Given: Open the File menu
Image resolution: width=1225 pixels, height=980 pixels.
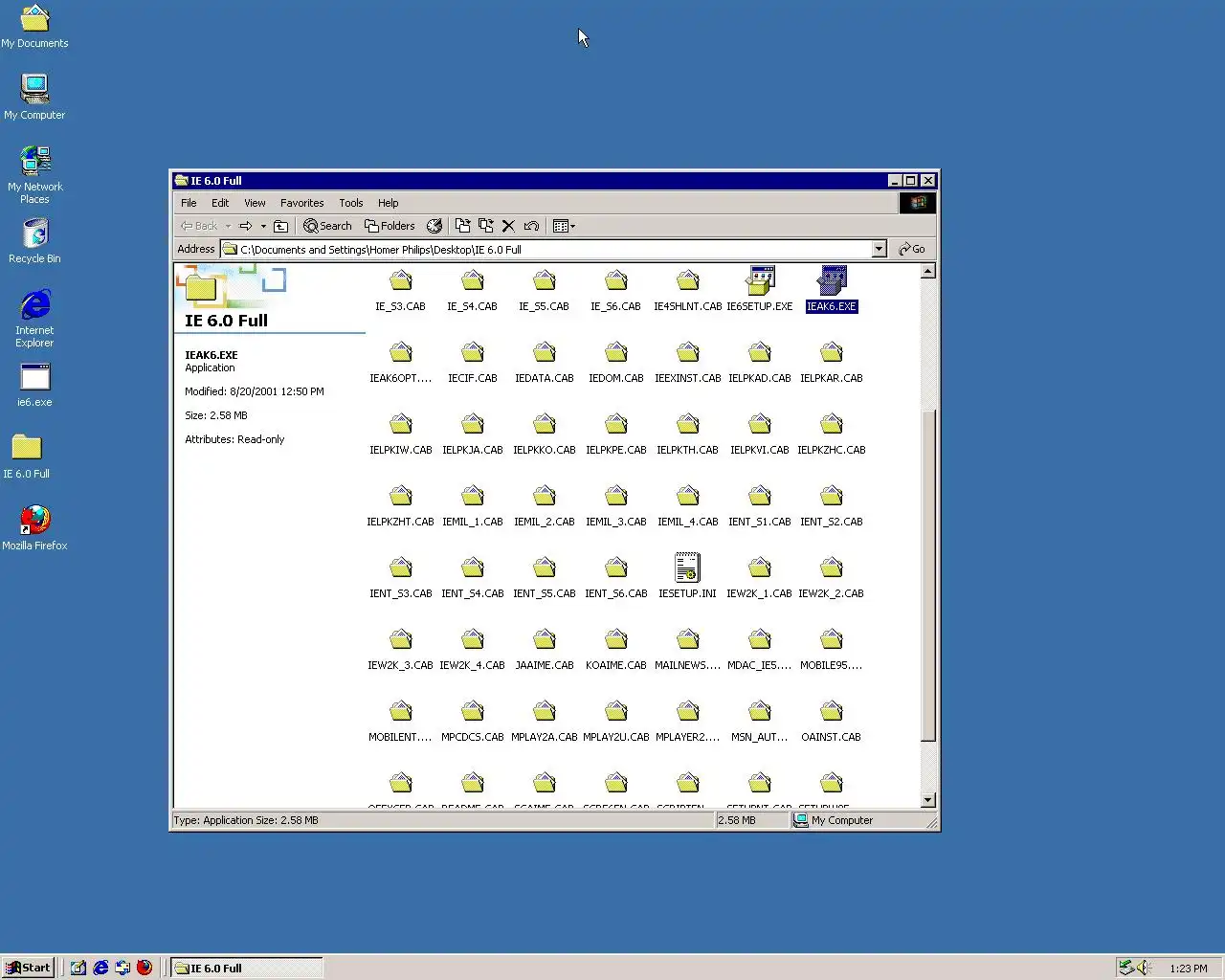Looking at the screenshot, I should coord(189,203).
